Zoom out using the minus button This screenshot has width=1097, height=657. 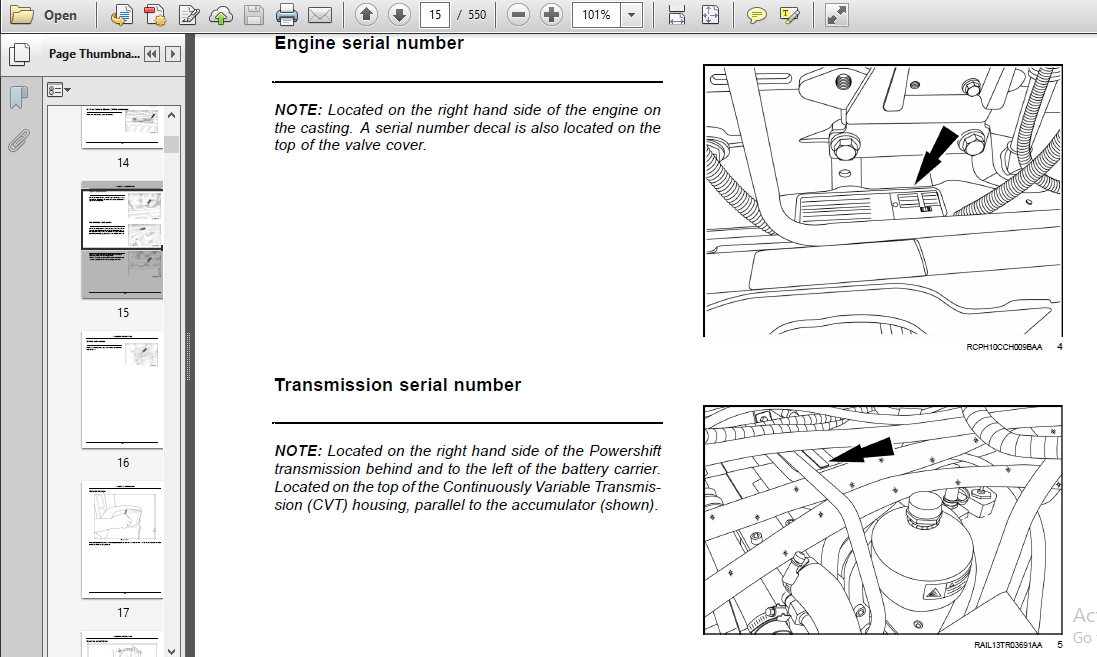point(518,15)
